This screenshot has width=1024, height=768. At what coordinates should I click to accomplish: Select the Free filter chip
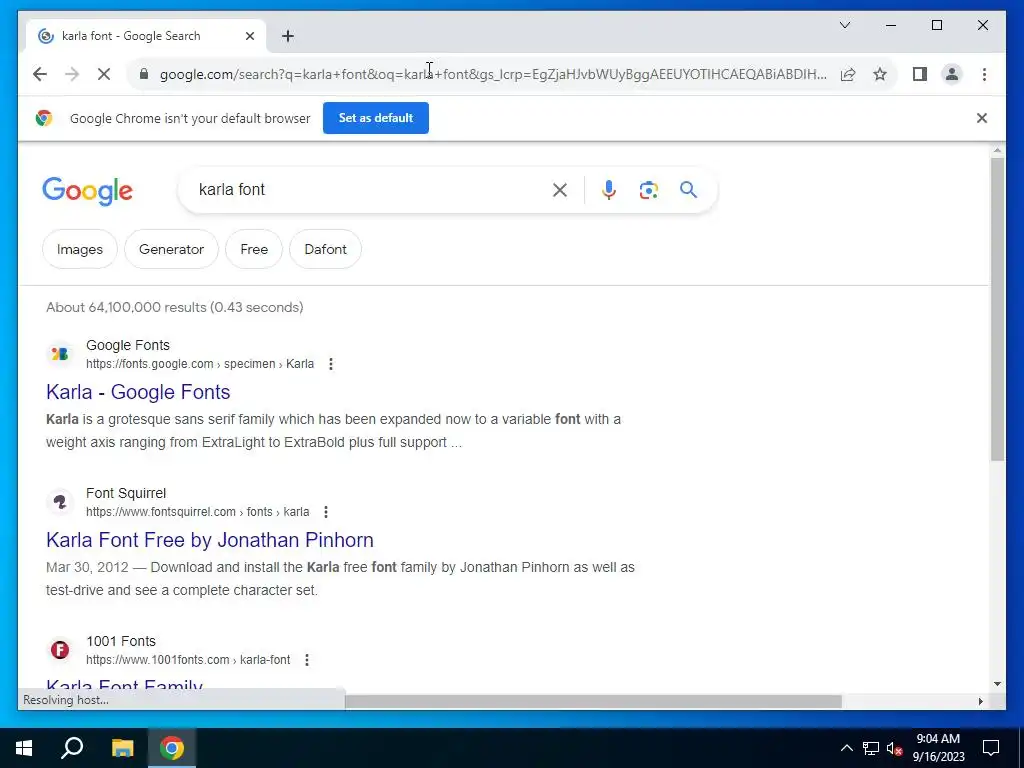tap(254, 249)
